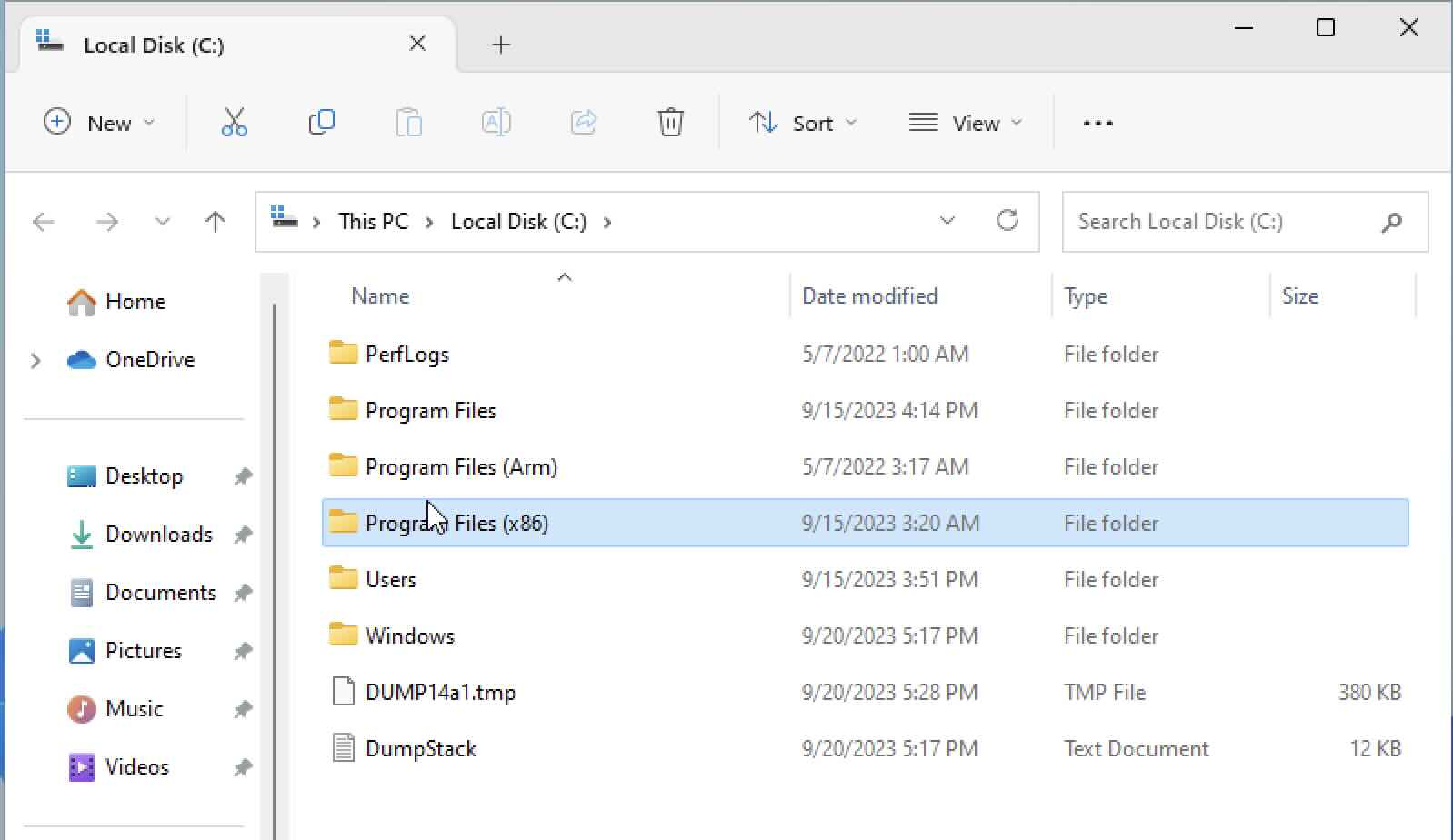Click the Copy icon in toolbar
Viewport: 1453px width, 840px height.
tap(321, 122)
